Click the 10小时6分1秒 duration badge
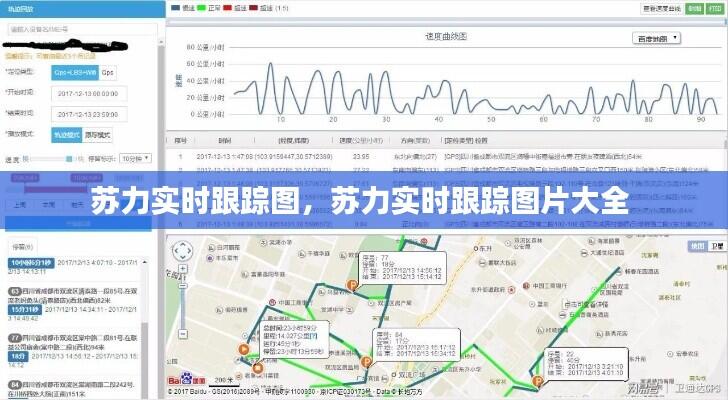The image size is (728, 400). point(31,263)
